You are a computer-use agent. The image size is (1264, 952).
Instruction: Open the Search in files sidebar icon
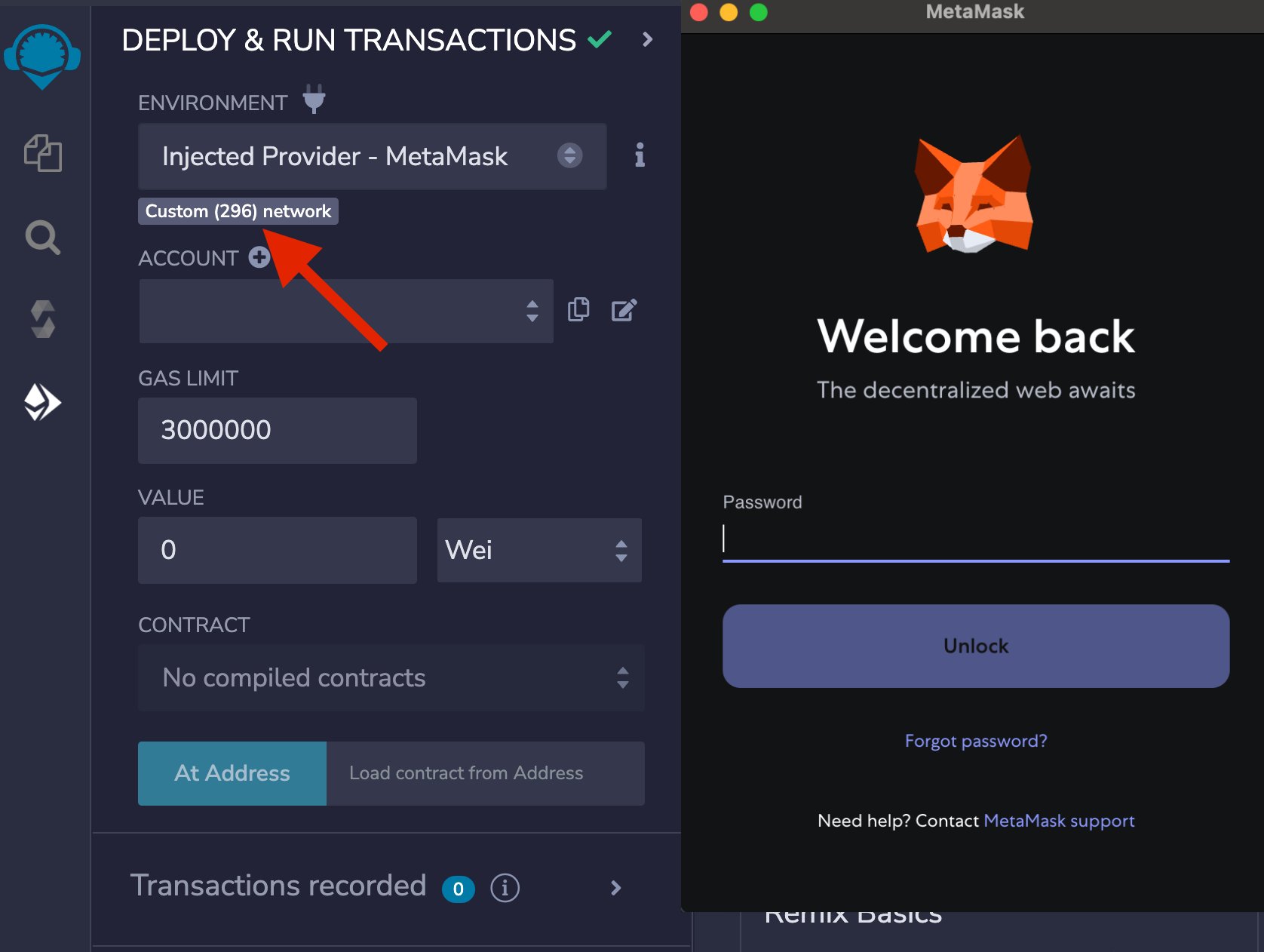tap(43, 238)
